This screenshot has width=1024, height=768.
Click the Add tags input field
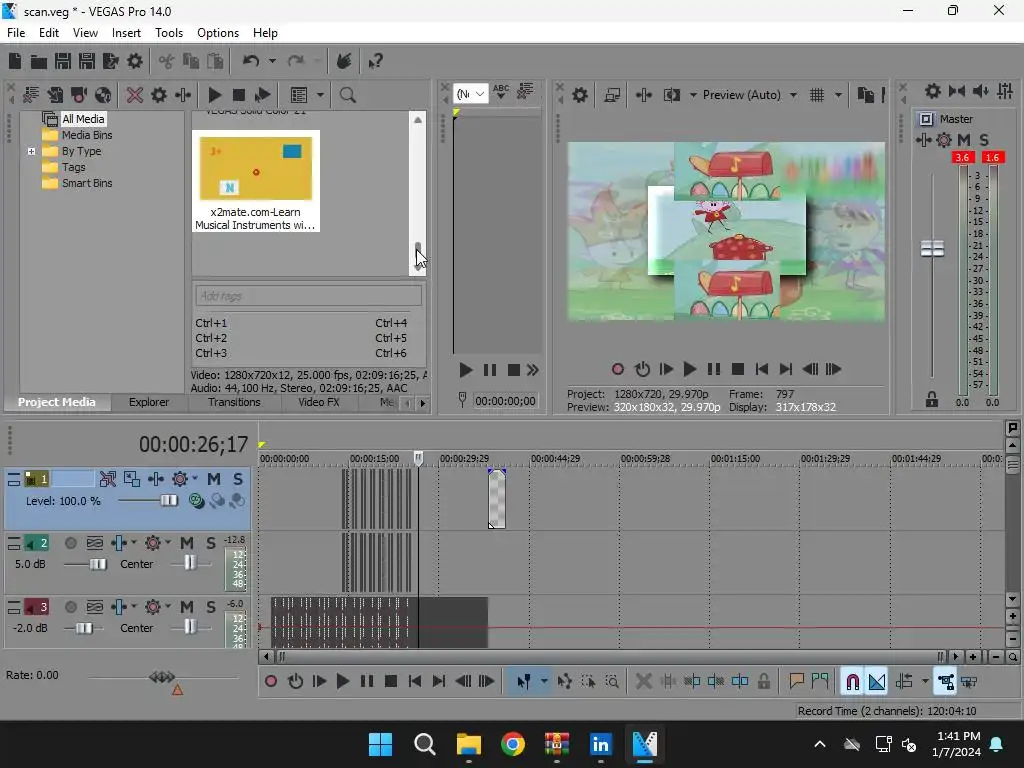click(x=308, y=296)
